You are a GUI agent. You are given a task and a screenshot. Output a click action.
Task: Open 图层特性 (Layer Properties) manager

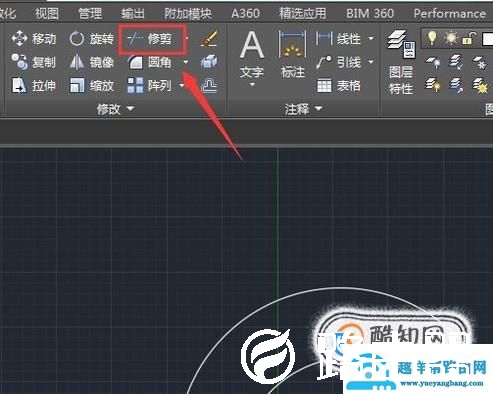(x=401, y=62)
